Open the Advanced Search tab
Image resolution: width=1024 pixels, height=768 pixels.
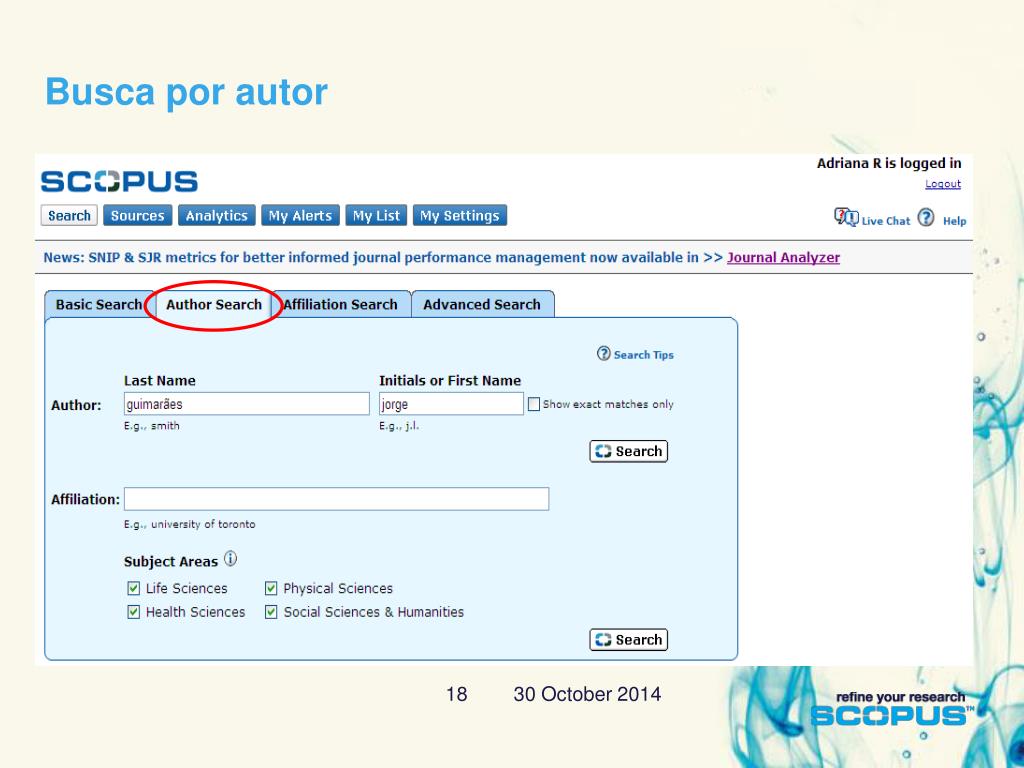click(x=483, y=304)
